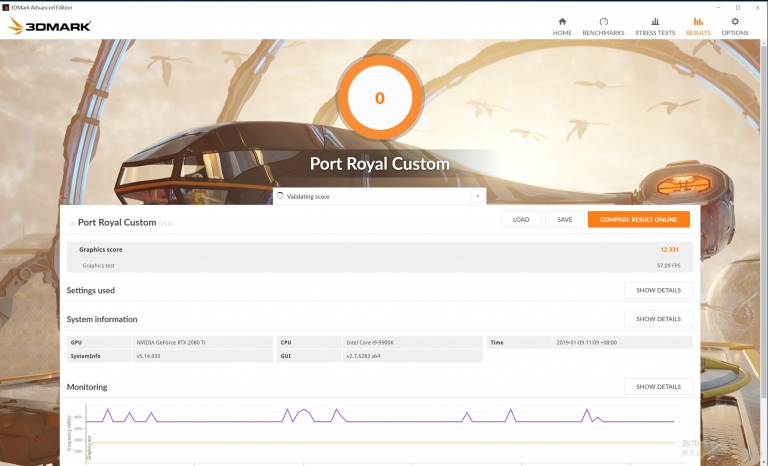Image resolution: width=768 pixels, height=466 pixels.
Task: Close the 3DMark window
Action: 757,7
